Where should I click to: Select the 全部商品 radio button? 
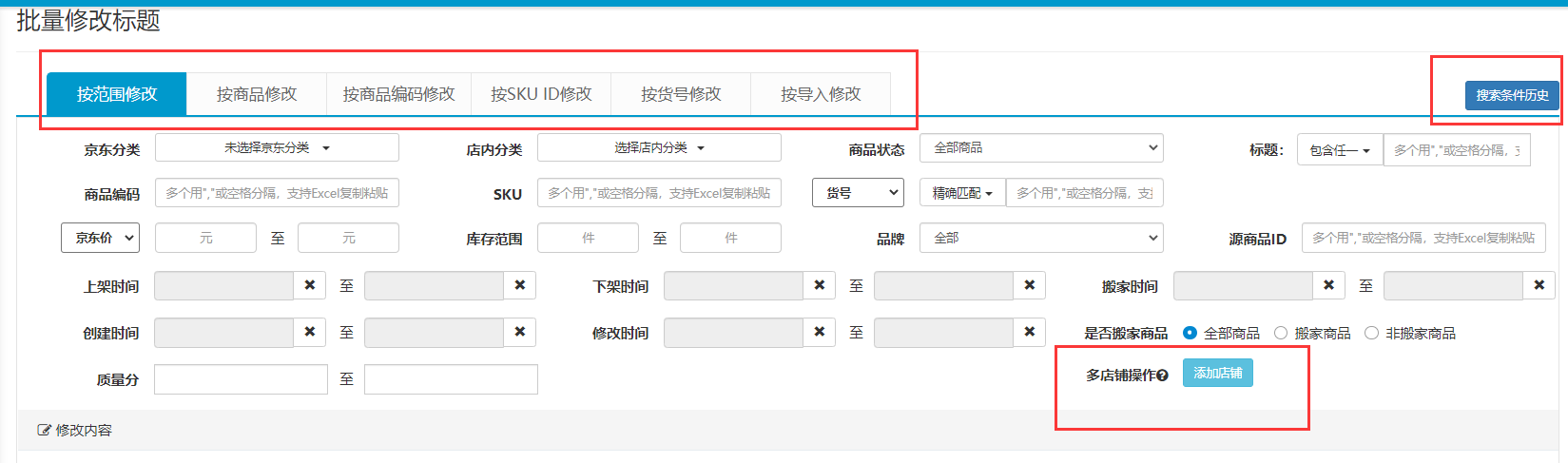(x=1190, y=333)
